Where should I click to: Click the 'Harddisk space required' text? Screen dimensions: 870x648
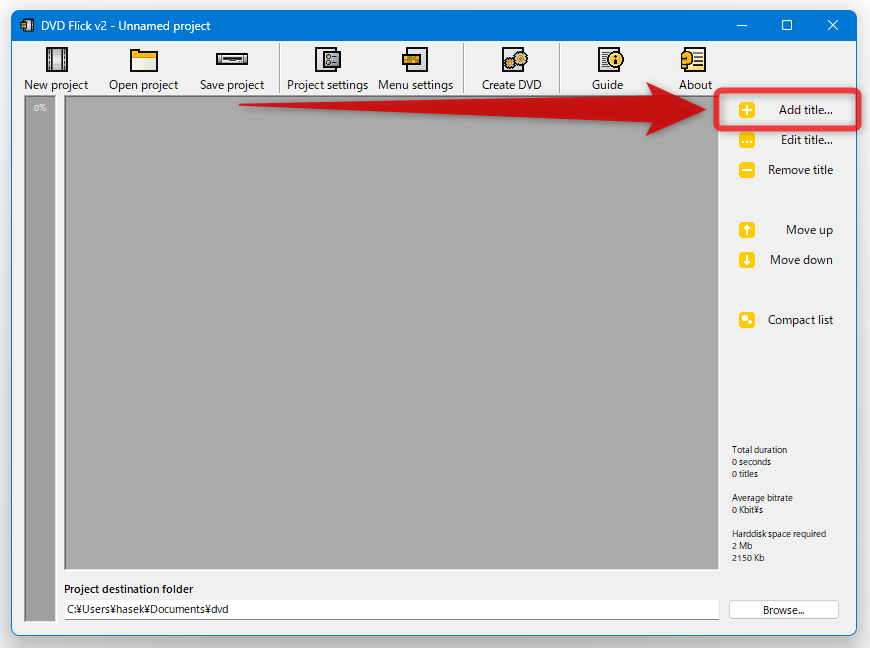click(778, 534)
